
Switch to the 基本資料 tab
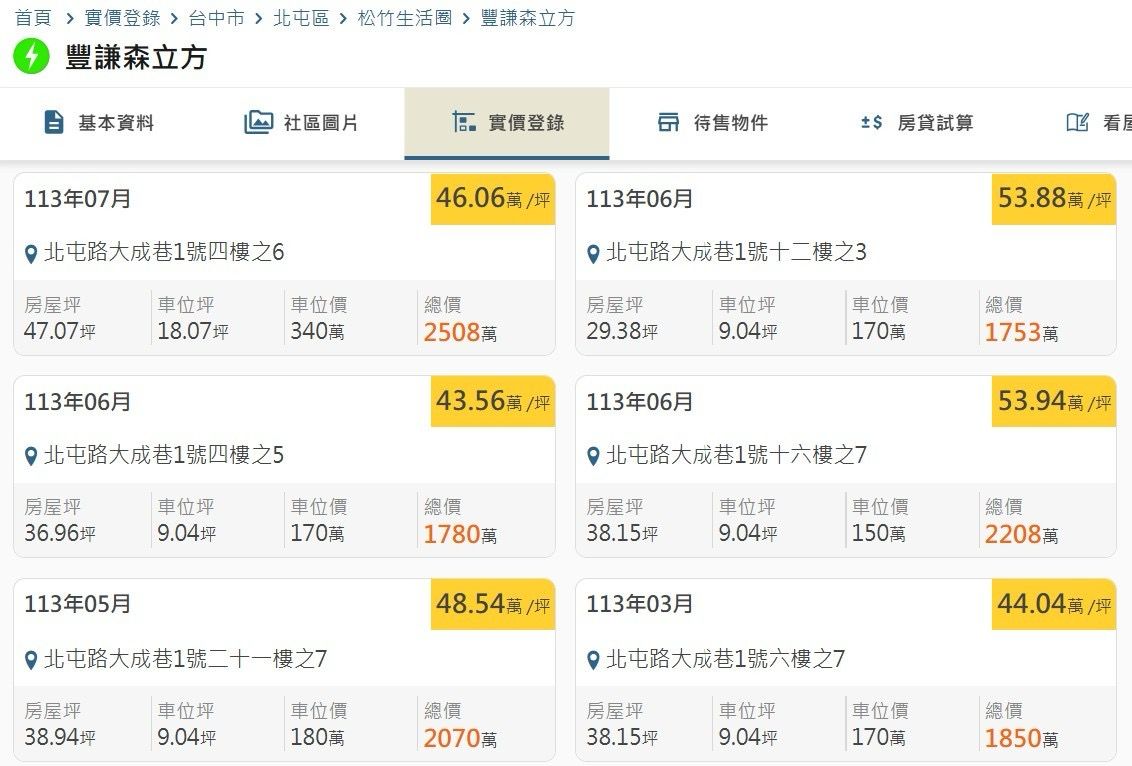[116, 123]
